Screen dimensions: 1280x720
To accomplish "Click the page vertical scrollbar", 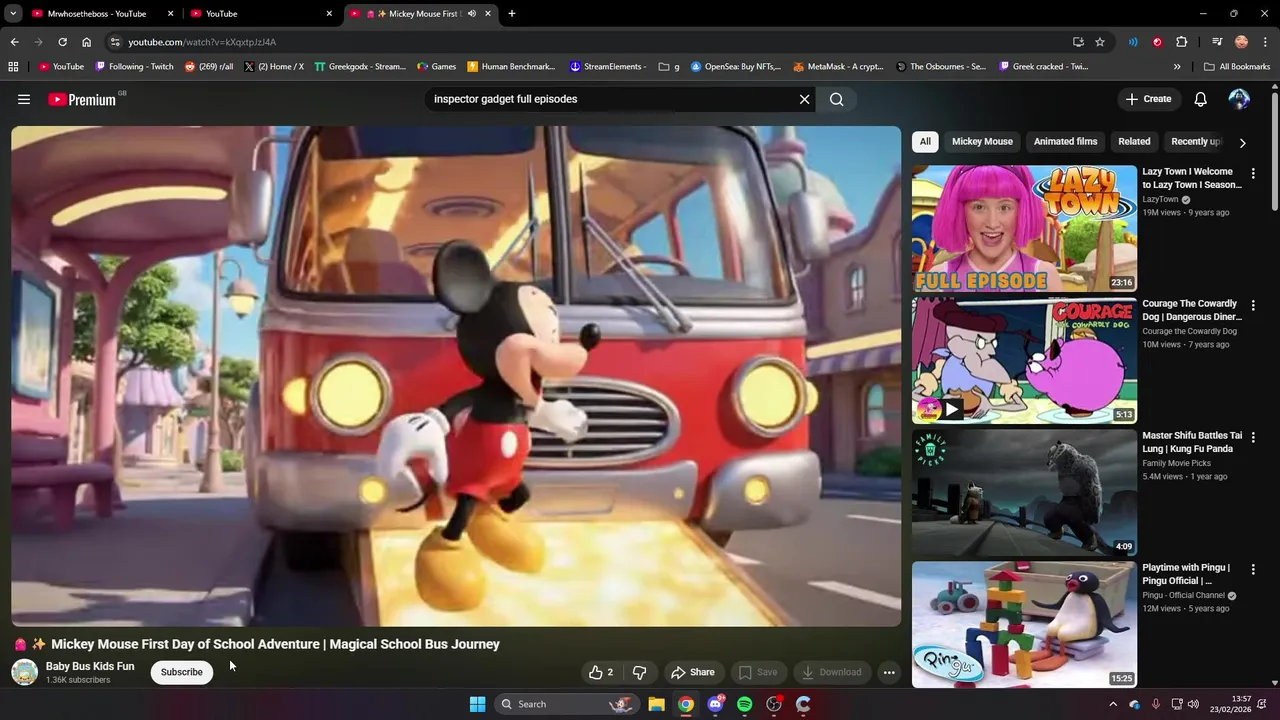I will click(x=1274, y=150).
